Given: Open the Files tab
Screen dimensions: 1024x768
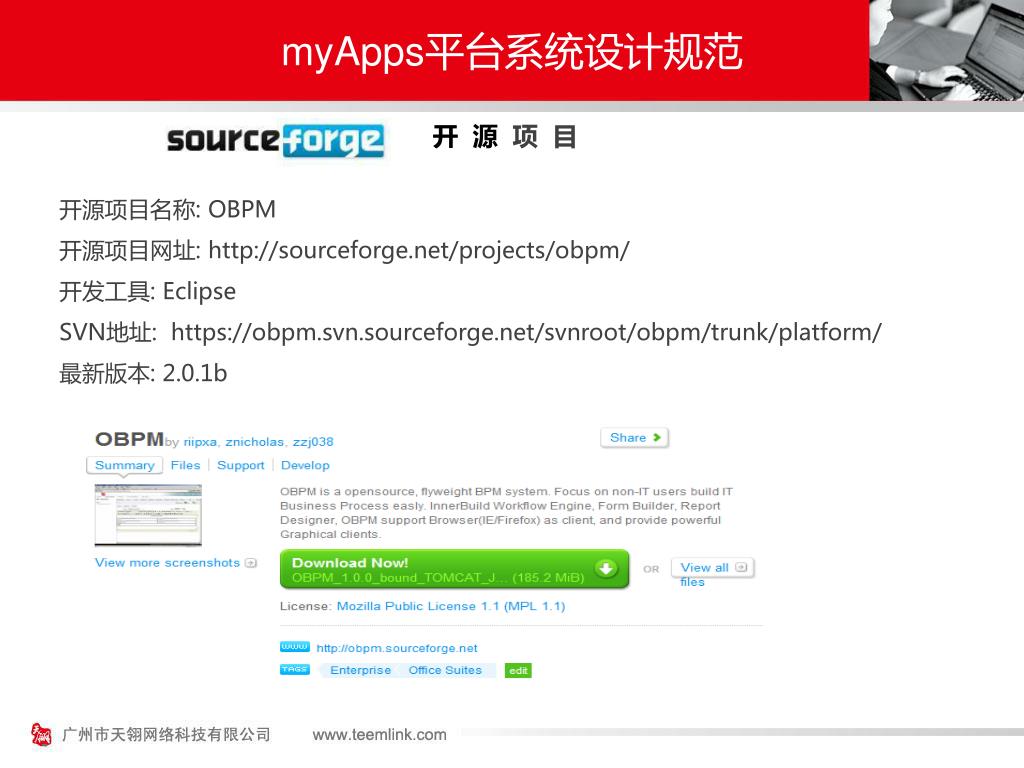Looking at the screenshot, I should [x=185, y=465].
